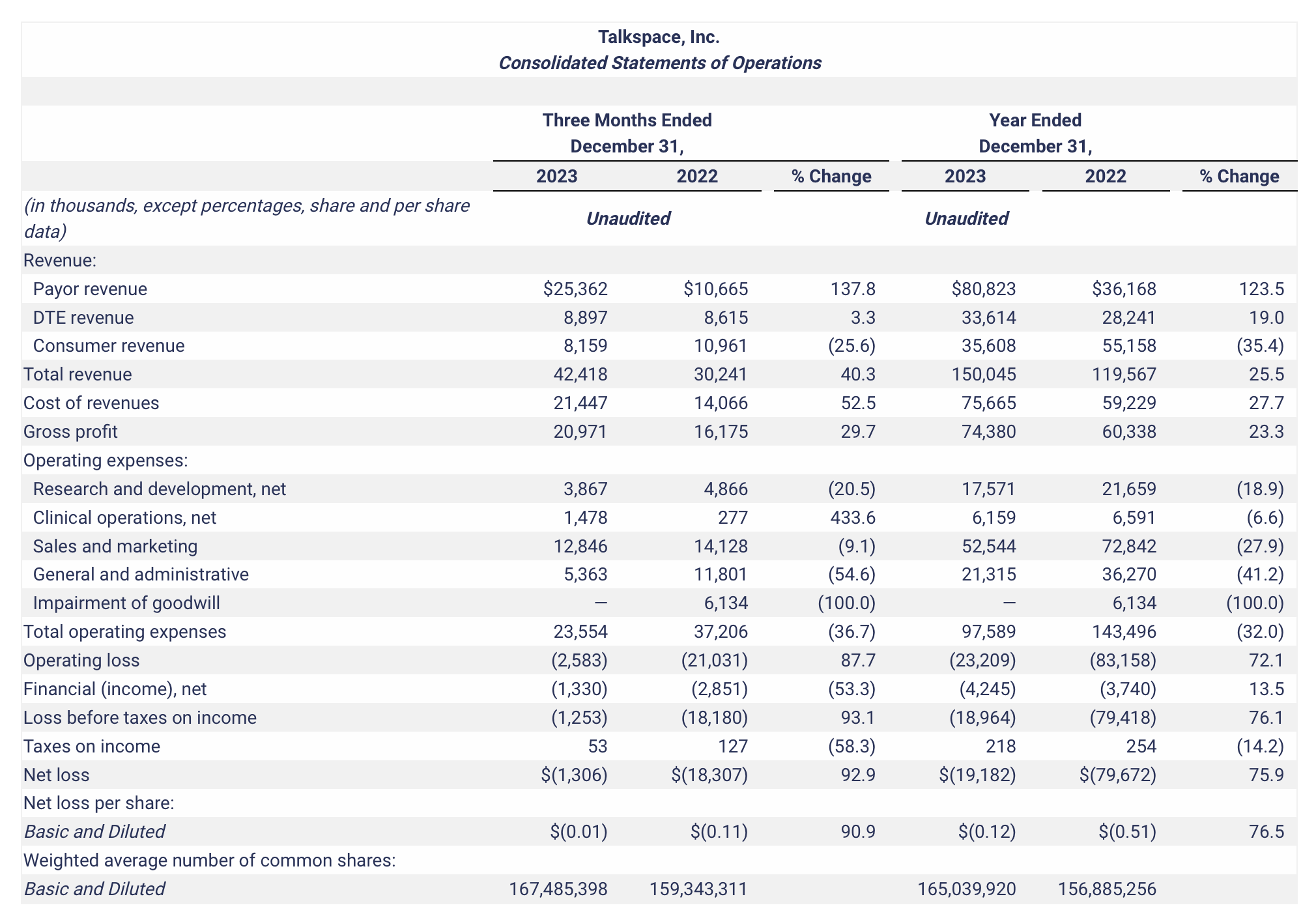Click the Consolidated Statements of Operations subtitle
Viewport: 1316px width, 916px height.
point(660,63)
